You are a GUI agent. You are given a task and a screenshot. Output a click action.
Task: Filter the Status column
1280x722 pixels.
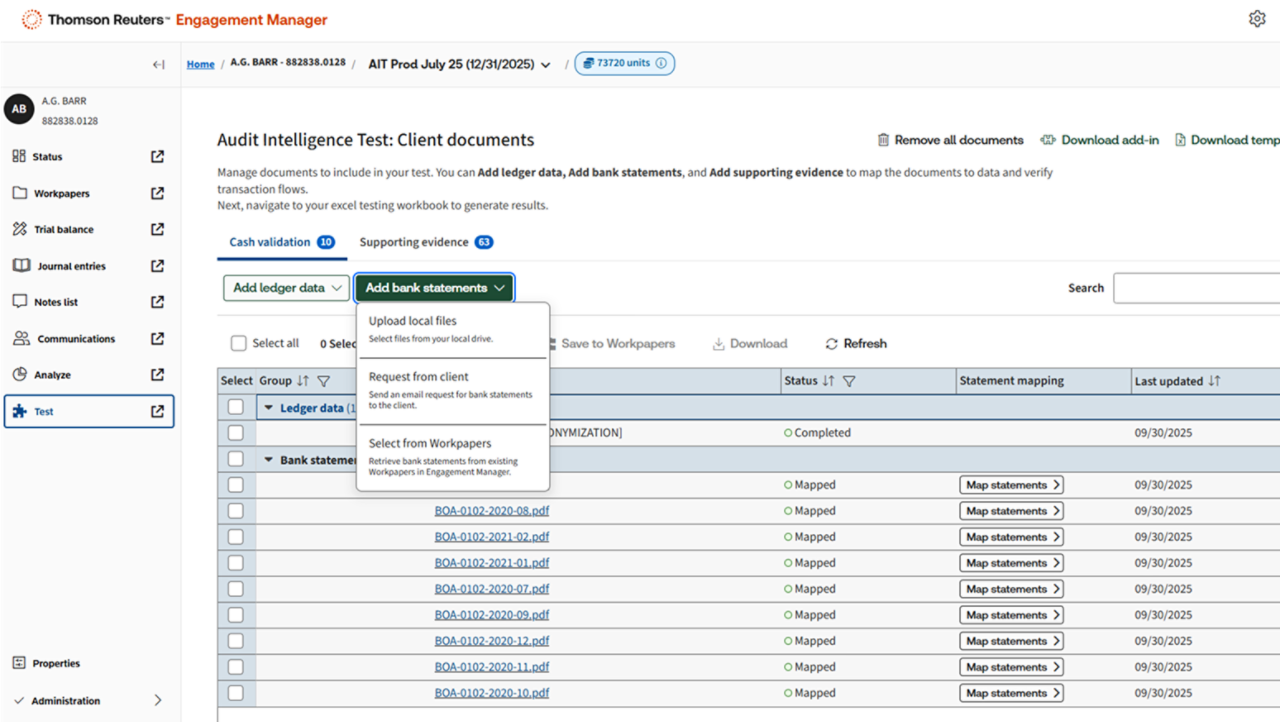pyautogui.click(x=849, y=381)
